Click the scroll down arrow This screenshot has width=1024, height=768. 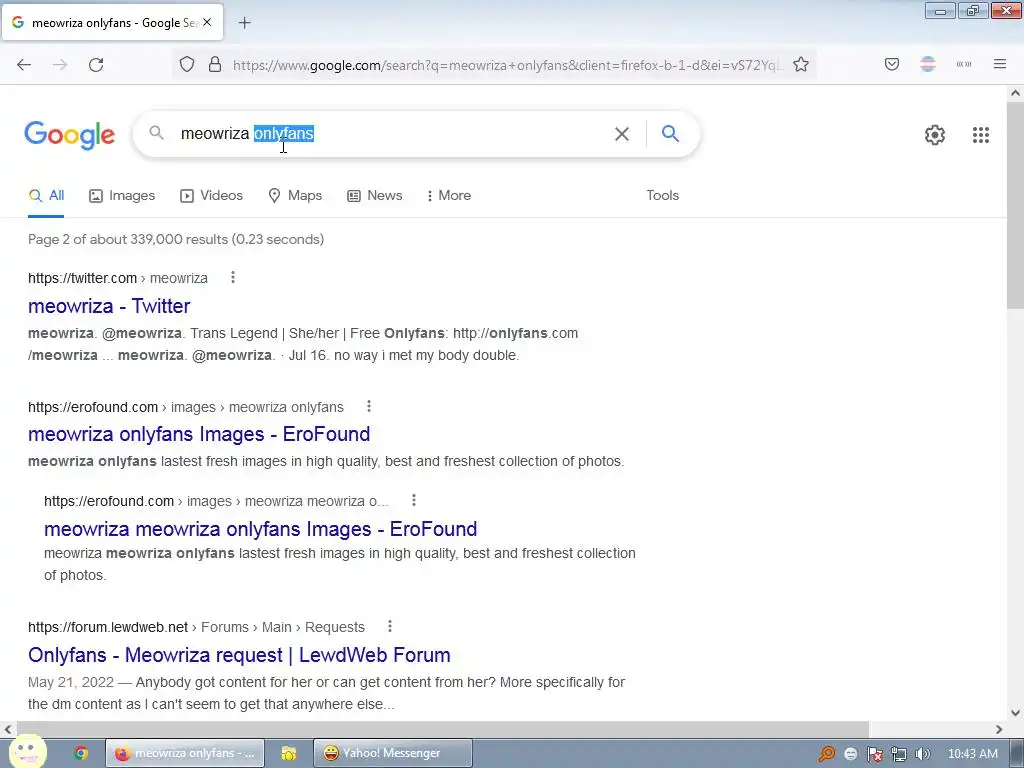tap(1015, 713)
